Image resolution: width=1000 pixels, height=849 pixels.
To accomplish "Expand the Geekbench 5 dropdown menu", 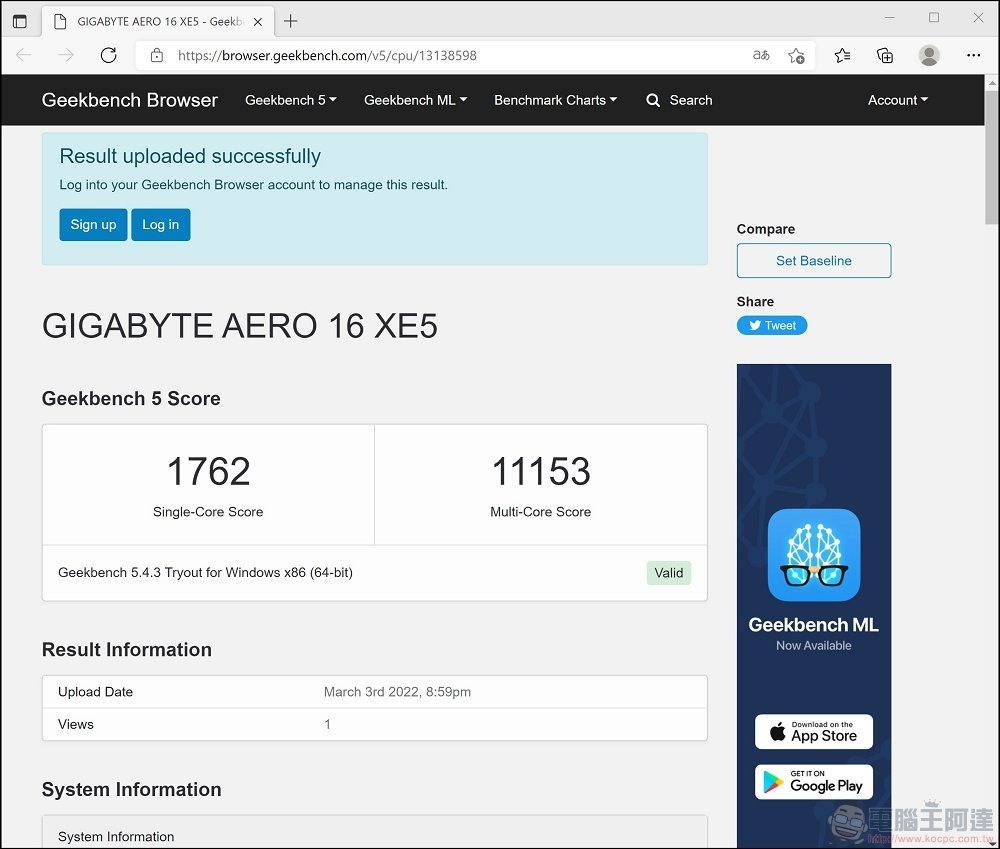I will (291, 100).
